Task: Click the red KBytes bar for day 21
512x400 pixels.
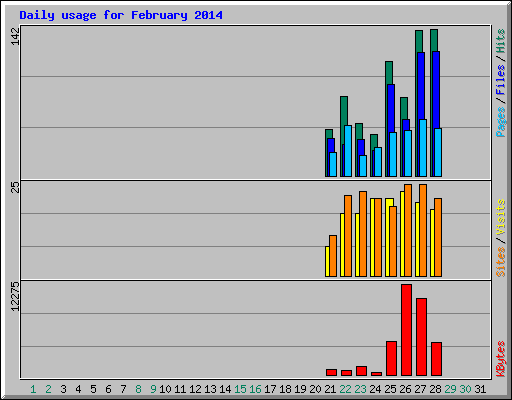Action: 331,372
